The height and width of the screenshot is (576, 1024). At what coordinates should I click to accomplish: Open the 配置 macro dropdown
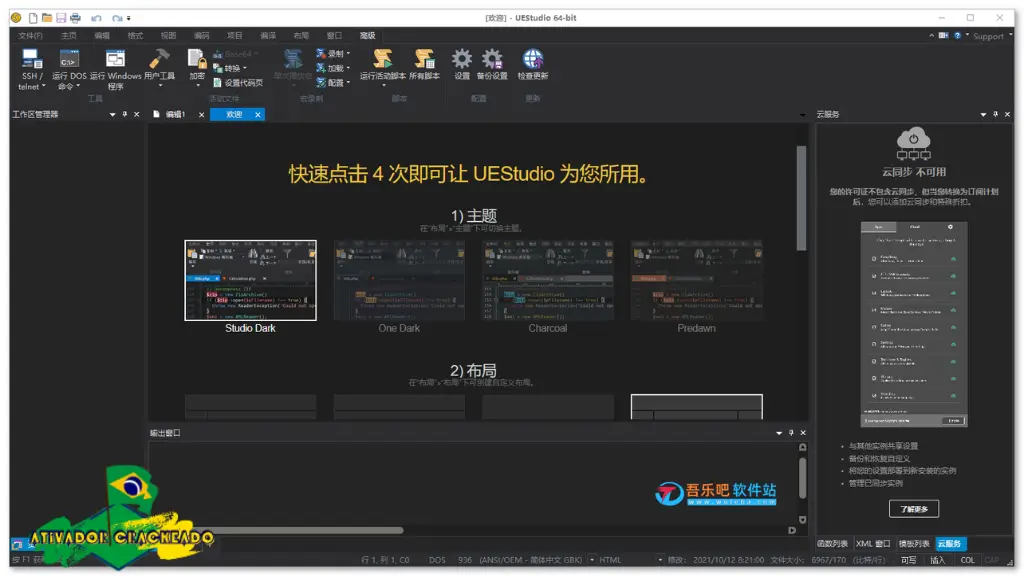pyautogui.click(x=348, y=83)
